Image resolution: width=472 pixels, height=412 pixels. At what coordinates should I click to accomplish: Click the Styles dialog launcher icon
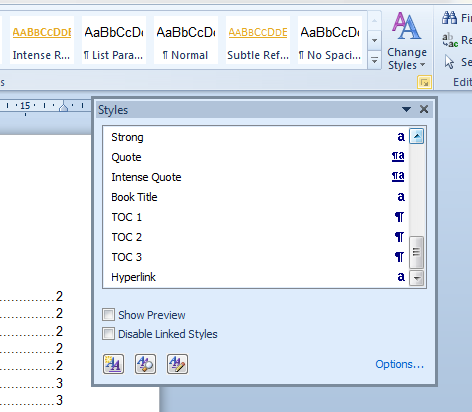point(424,82)
